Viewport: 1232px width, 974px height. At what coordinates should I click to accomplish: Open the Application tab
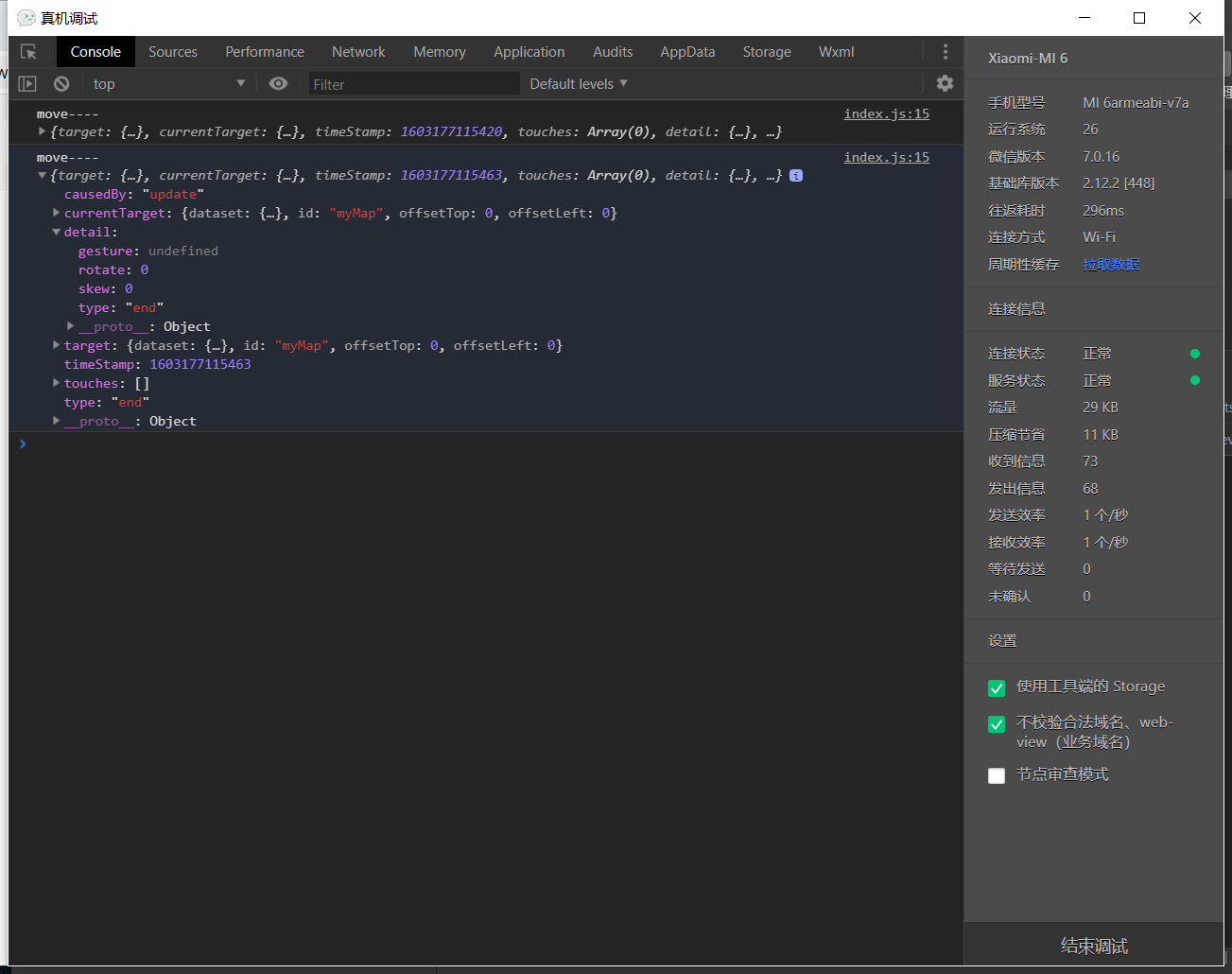529,52
